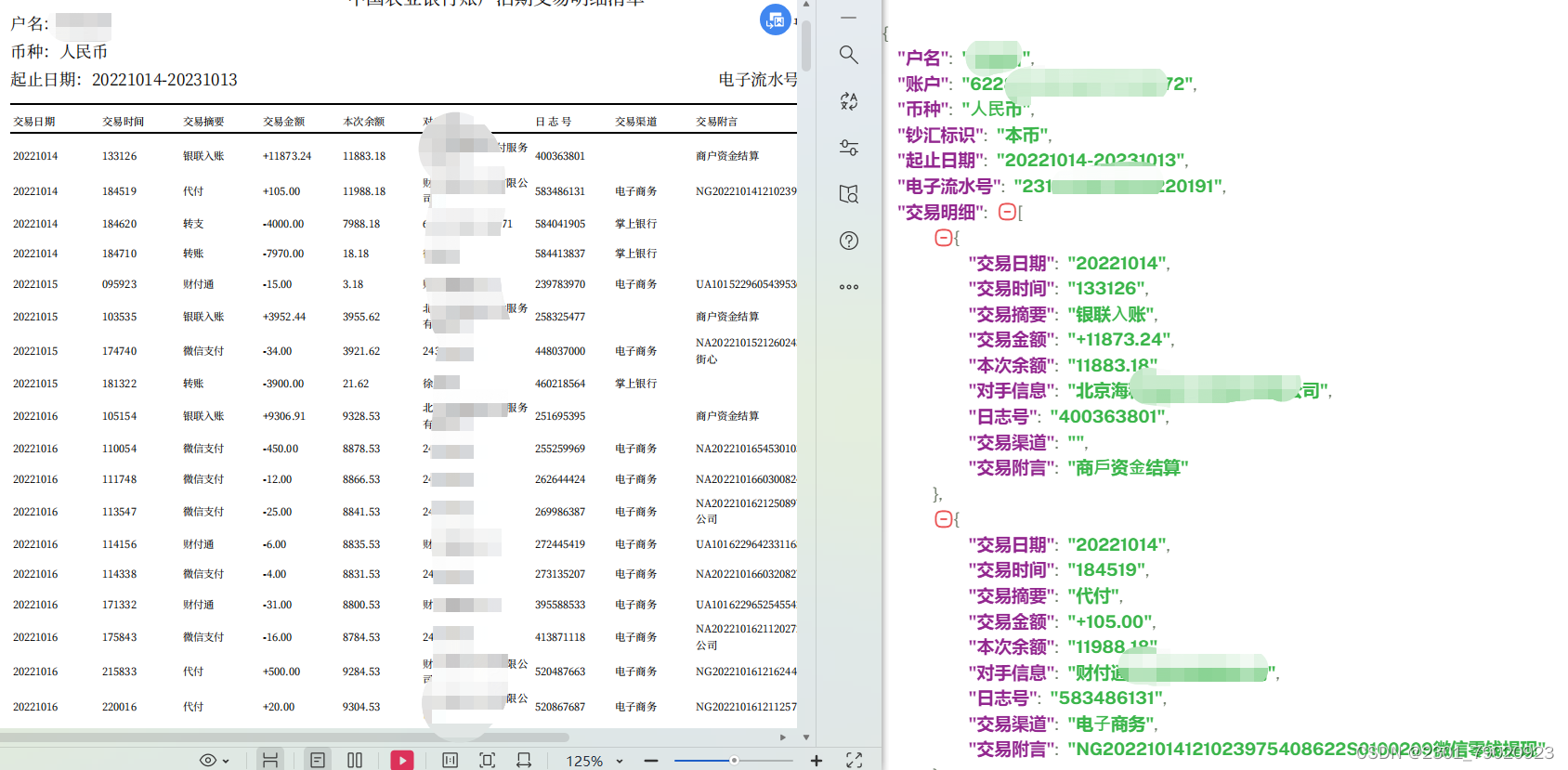Click the zoom in plus button
1568x770 pixels.
coord(817,761)
